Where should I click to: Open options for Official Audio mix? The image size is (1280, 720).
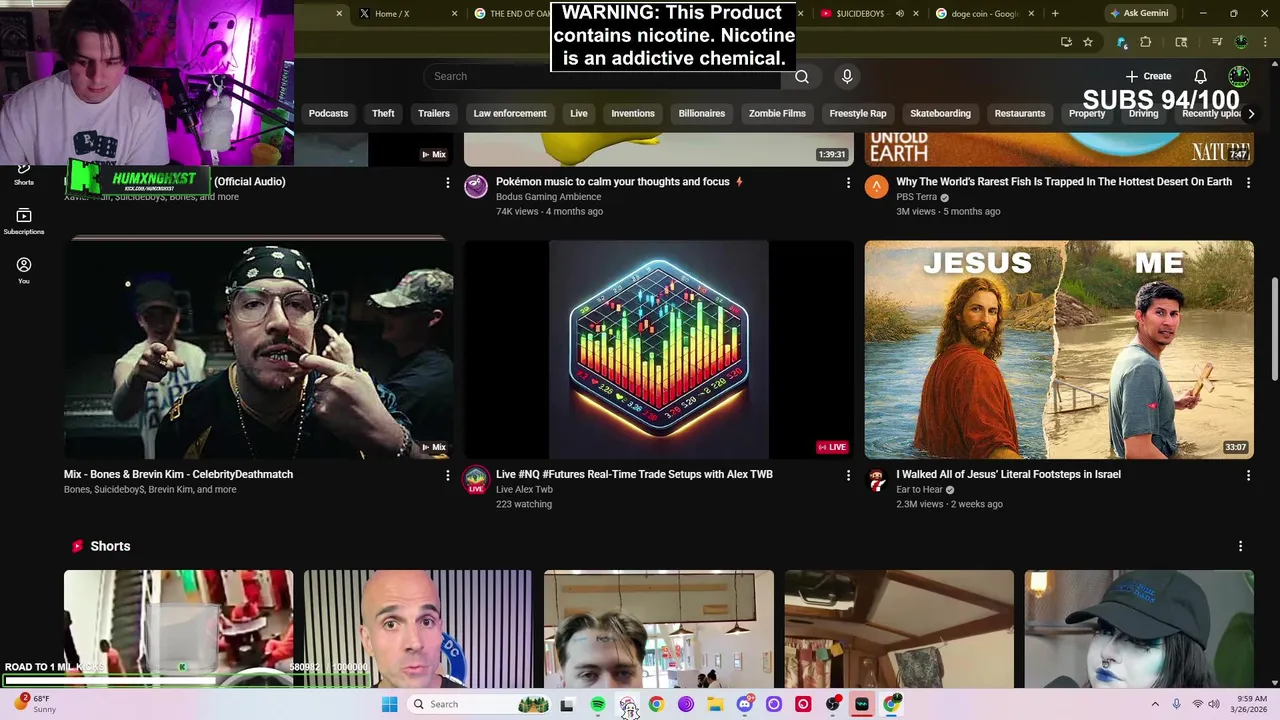click(447, 182)
